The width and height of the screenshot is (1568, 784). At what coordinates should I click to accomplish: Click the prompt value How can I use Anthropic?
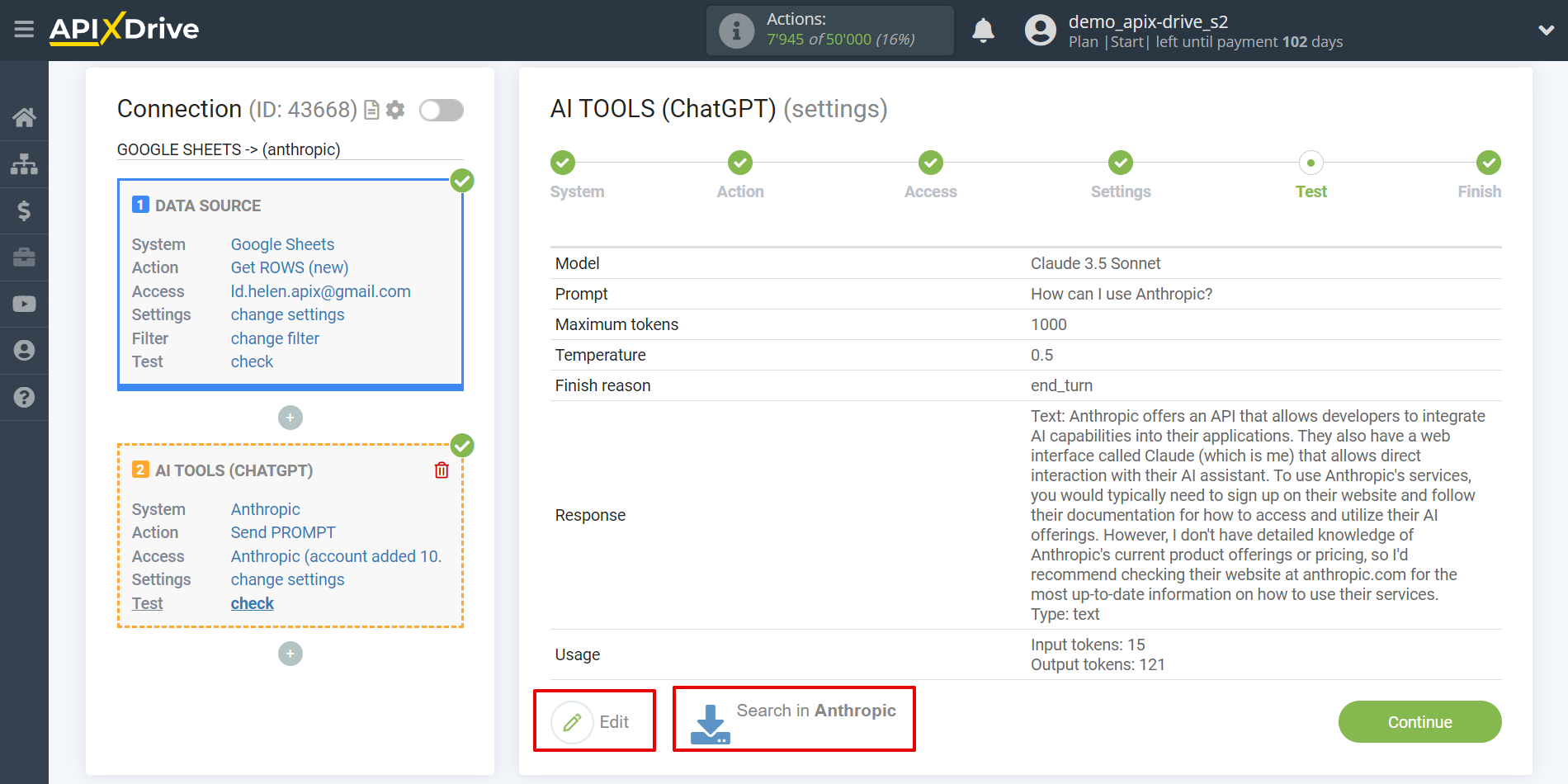pyautogui.click(x=1122, y=294)
